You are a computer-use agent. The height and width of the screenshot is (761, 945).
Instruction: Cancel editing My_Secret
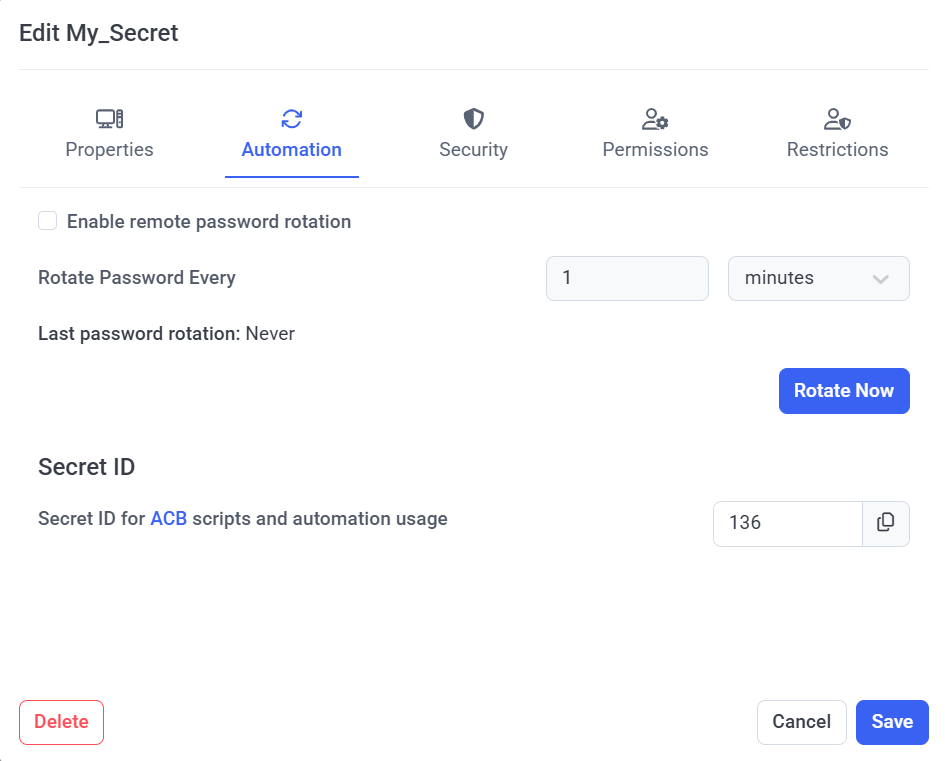tap(801, 722)
